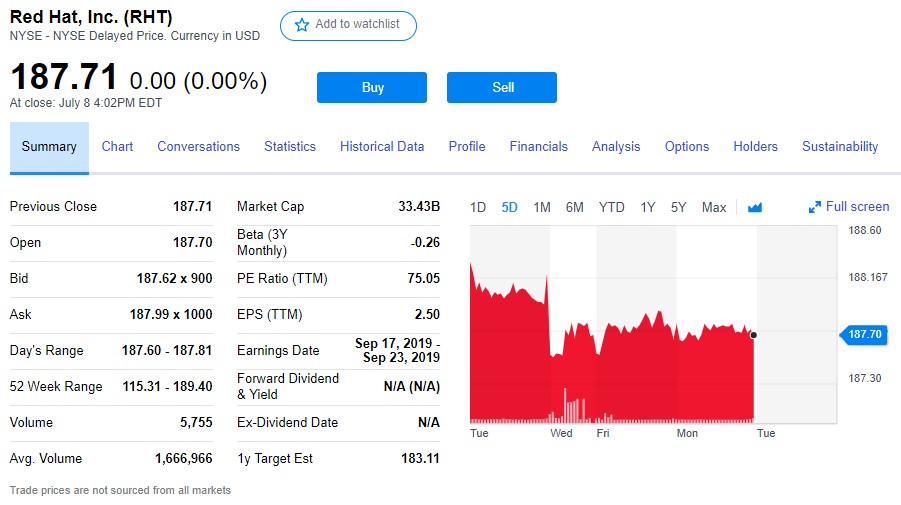Screen dimensions: 901x505
Task: Select the 1M chart range
Action: tap(542, 207)
